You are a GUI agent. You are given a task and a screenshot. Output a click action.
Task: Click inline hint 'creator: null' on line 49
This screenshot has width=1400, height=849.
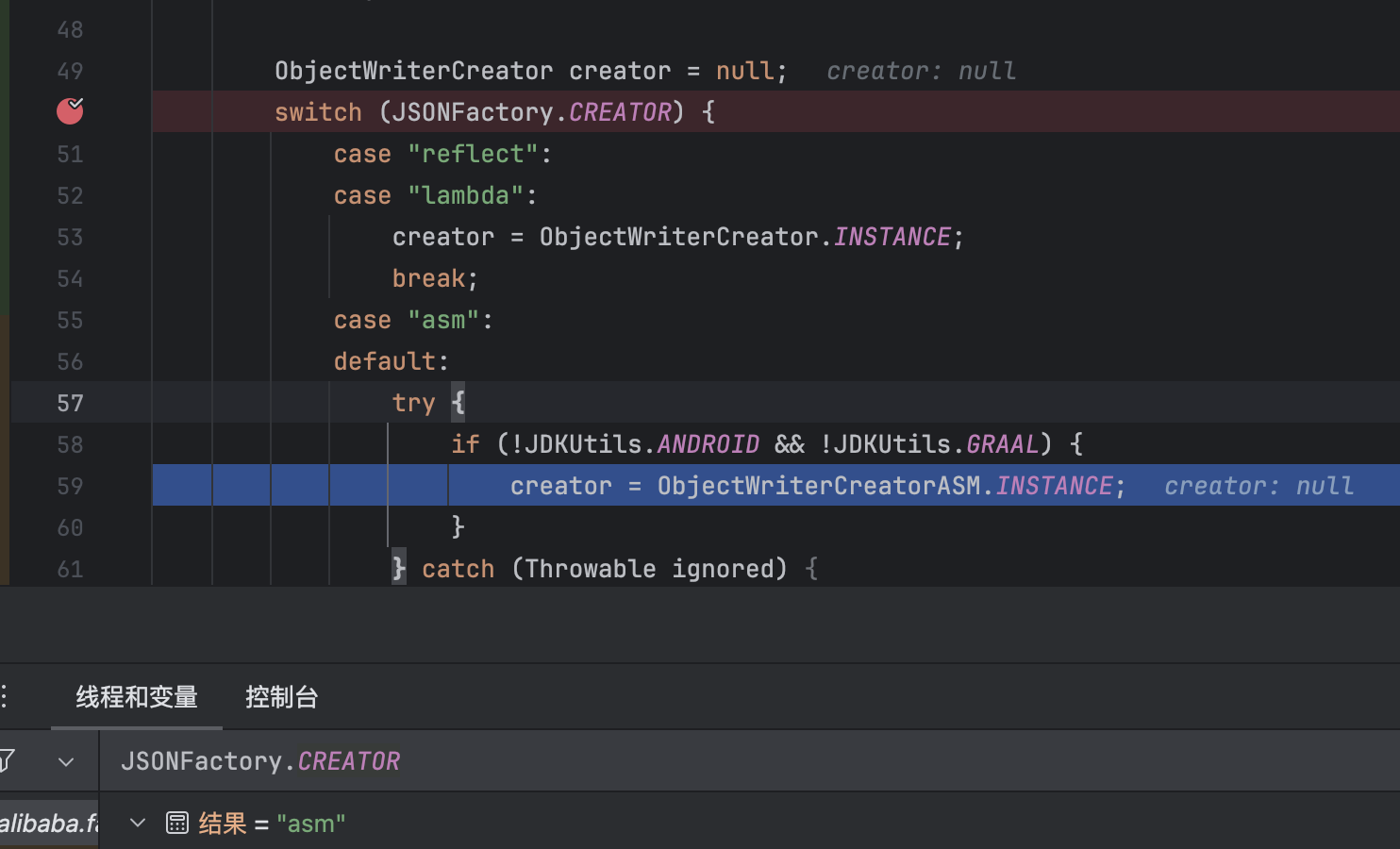point(921,71)
